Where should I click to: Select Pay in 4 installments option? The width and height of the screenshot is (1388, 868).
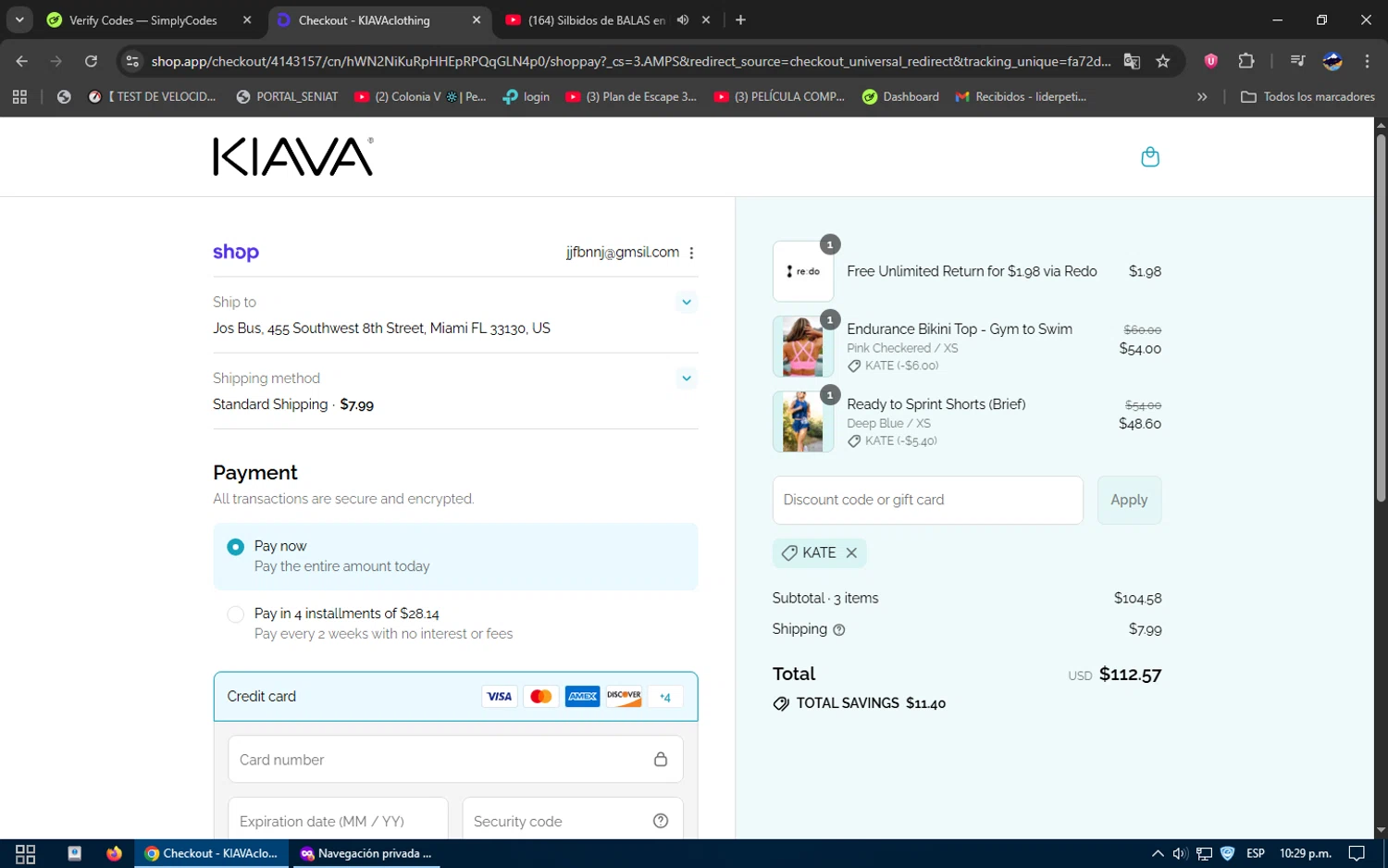coord(236,614)
